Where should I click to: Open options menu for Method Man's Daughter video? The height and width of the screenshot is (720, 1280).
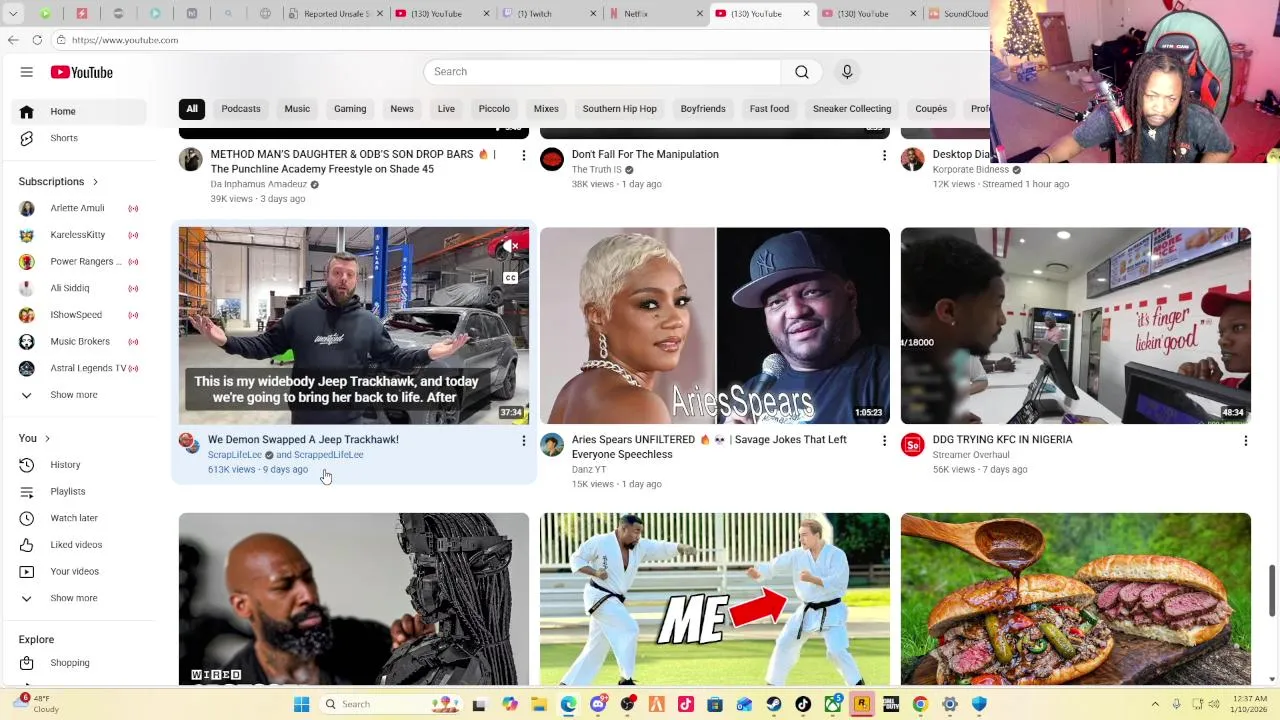click(523, 155)
